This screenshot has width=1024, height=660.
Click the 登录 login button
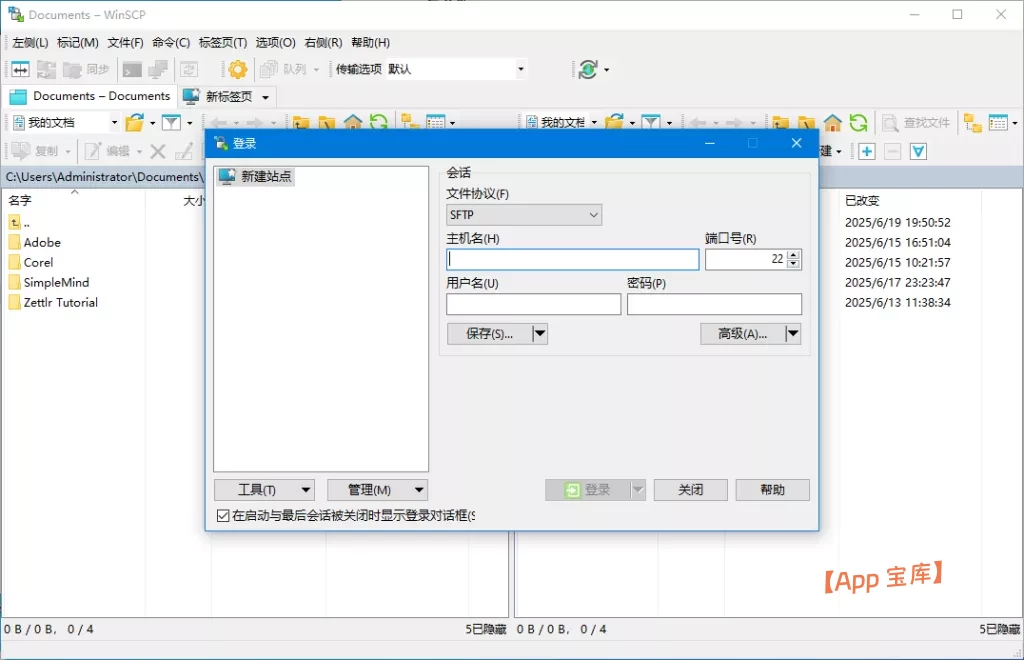588,490
